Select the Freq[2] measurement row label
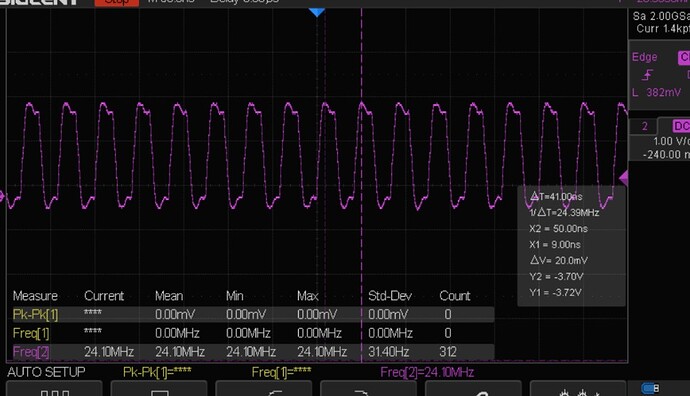 pyautogui.click(x=31, y=352)
